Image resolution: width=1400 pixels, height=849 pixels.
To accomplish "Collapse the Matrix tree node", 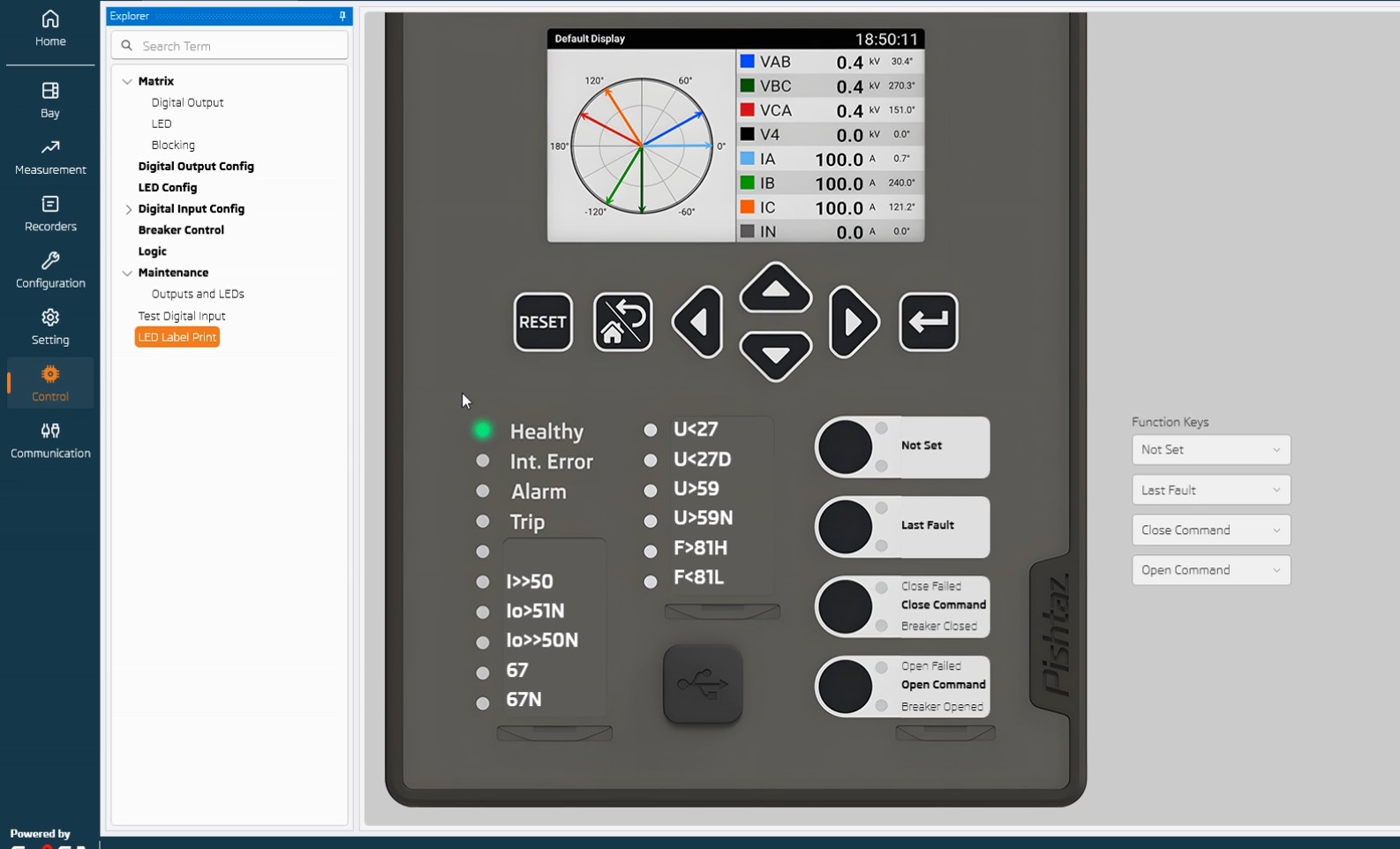I will tap(127, 81).
